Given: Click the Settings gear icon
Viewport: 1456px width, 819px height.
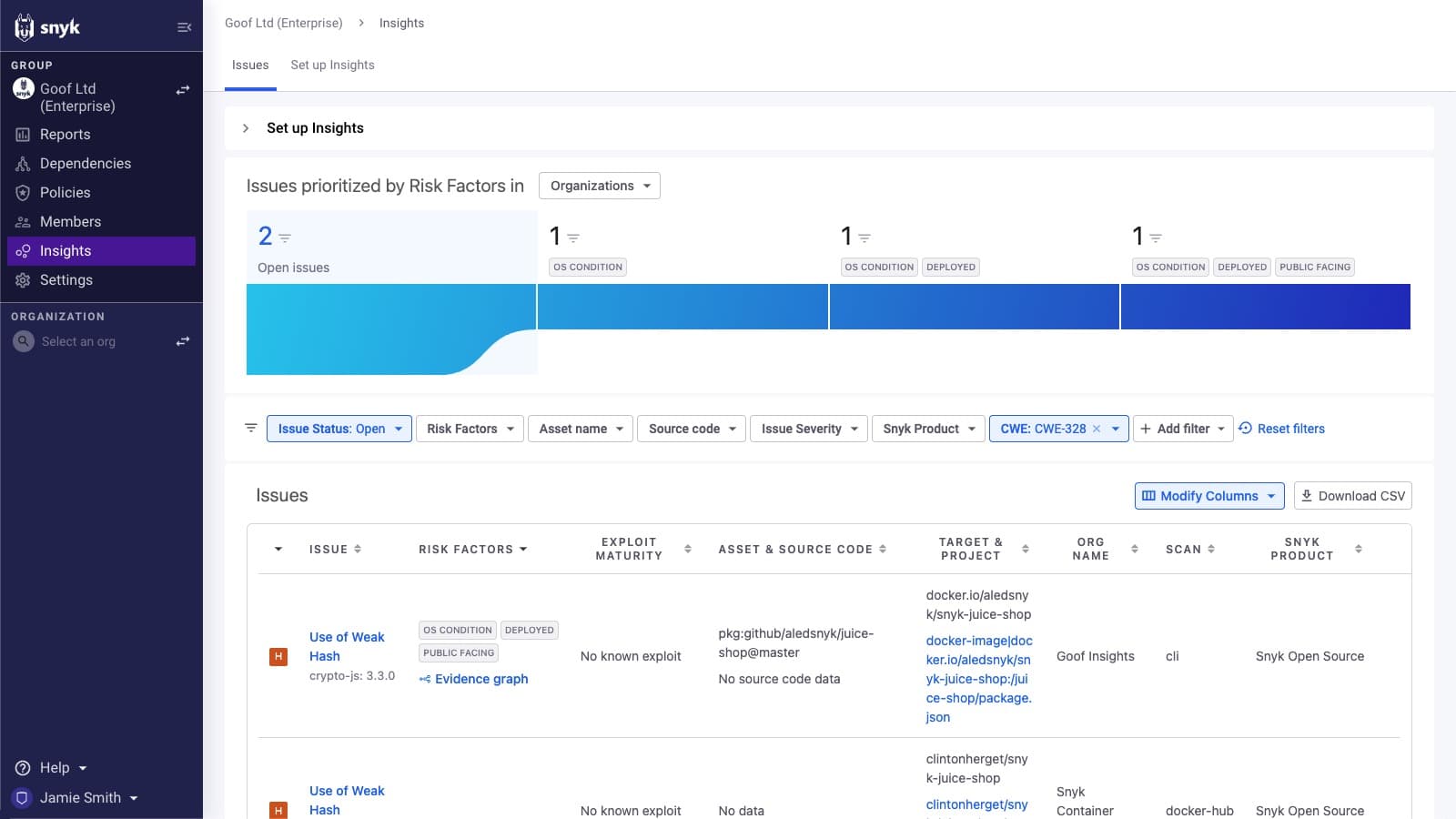Looking at the screenshot, I should point(23,280).
